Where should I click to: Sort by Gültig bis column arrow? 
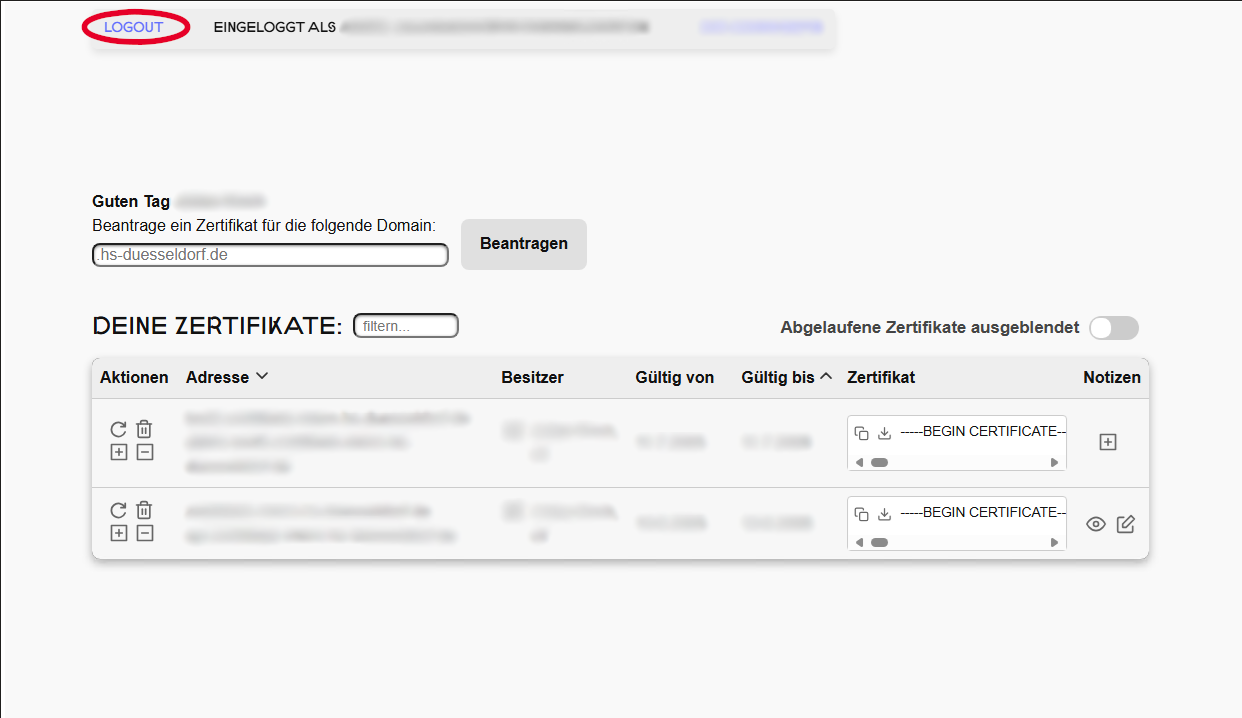pyautogui.click(x=826, y=377)
